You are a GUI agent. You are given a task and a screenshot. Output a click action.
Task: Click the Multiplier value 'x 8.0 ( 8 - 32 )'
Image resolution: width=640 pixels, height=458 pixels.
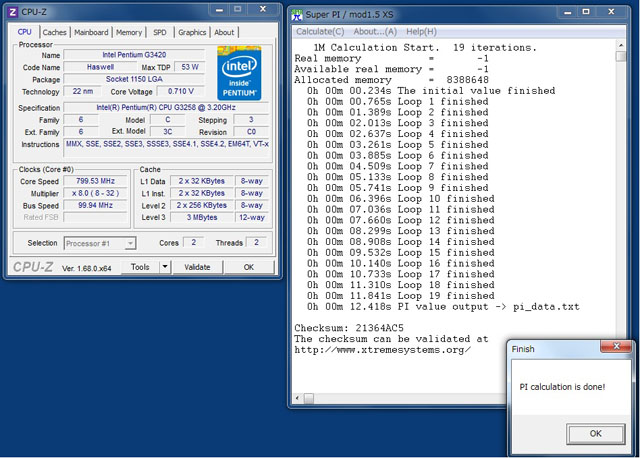pos(95,193)
